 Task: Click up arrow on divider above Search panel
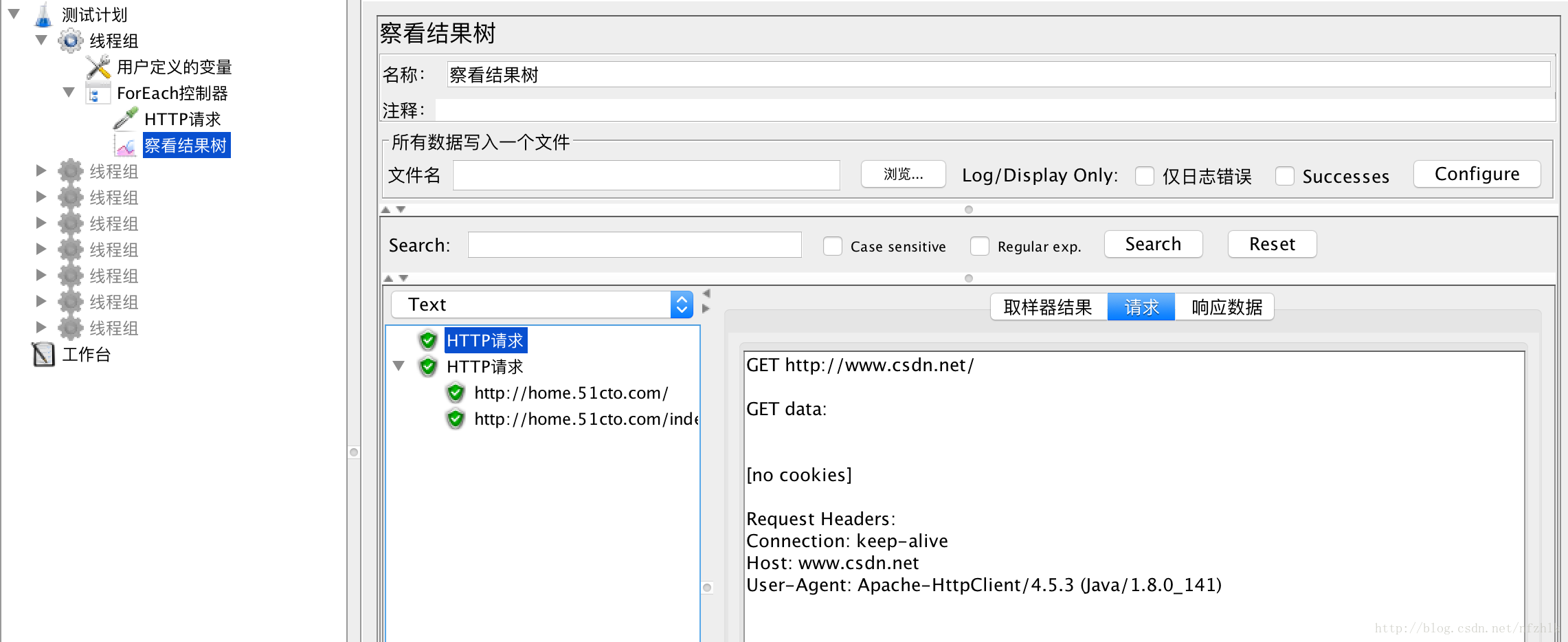[386, 210]
